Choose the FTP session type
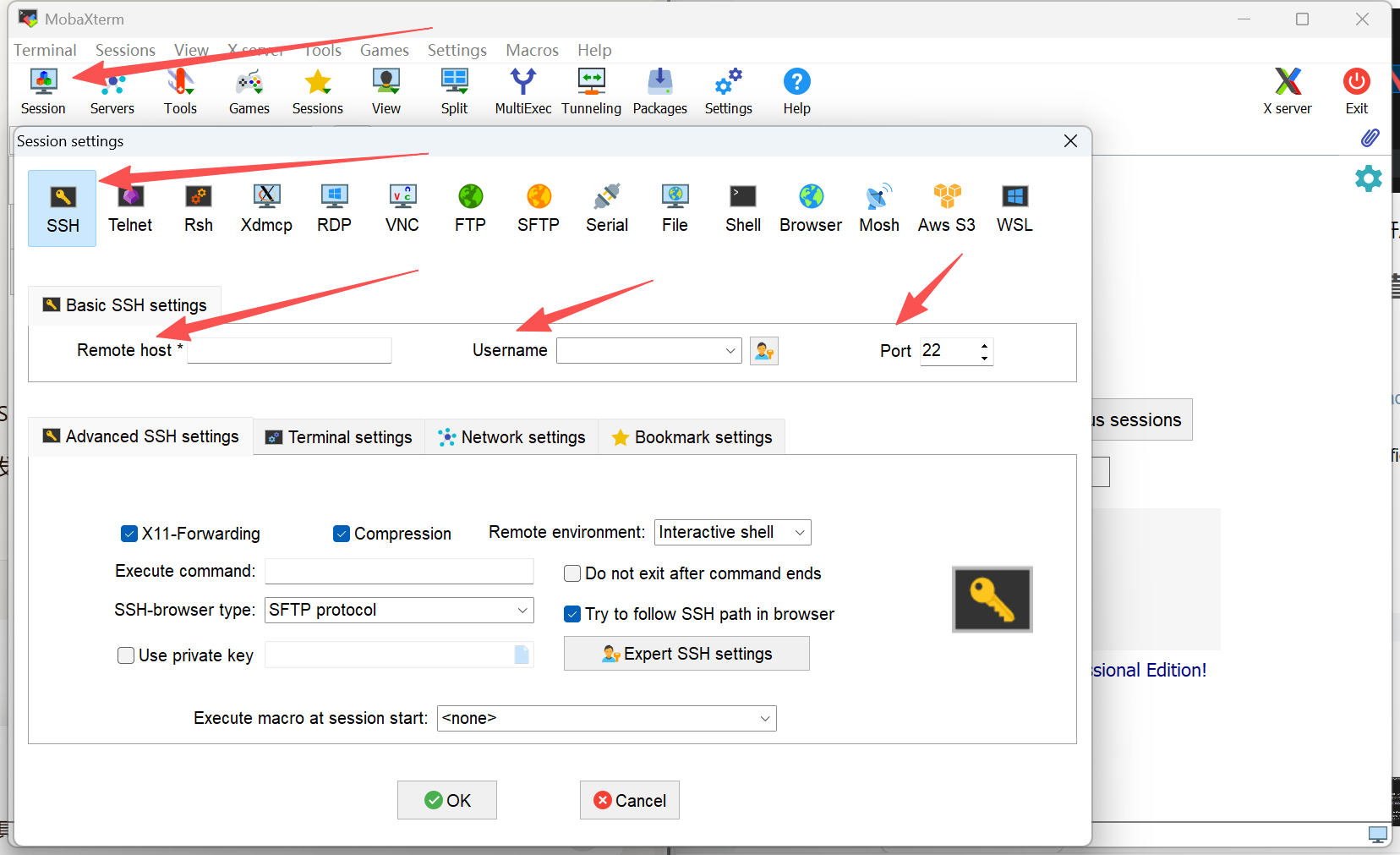1400x855 pixels. pyautogui.click(x=471, y=209)
